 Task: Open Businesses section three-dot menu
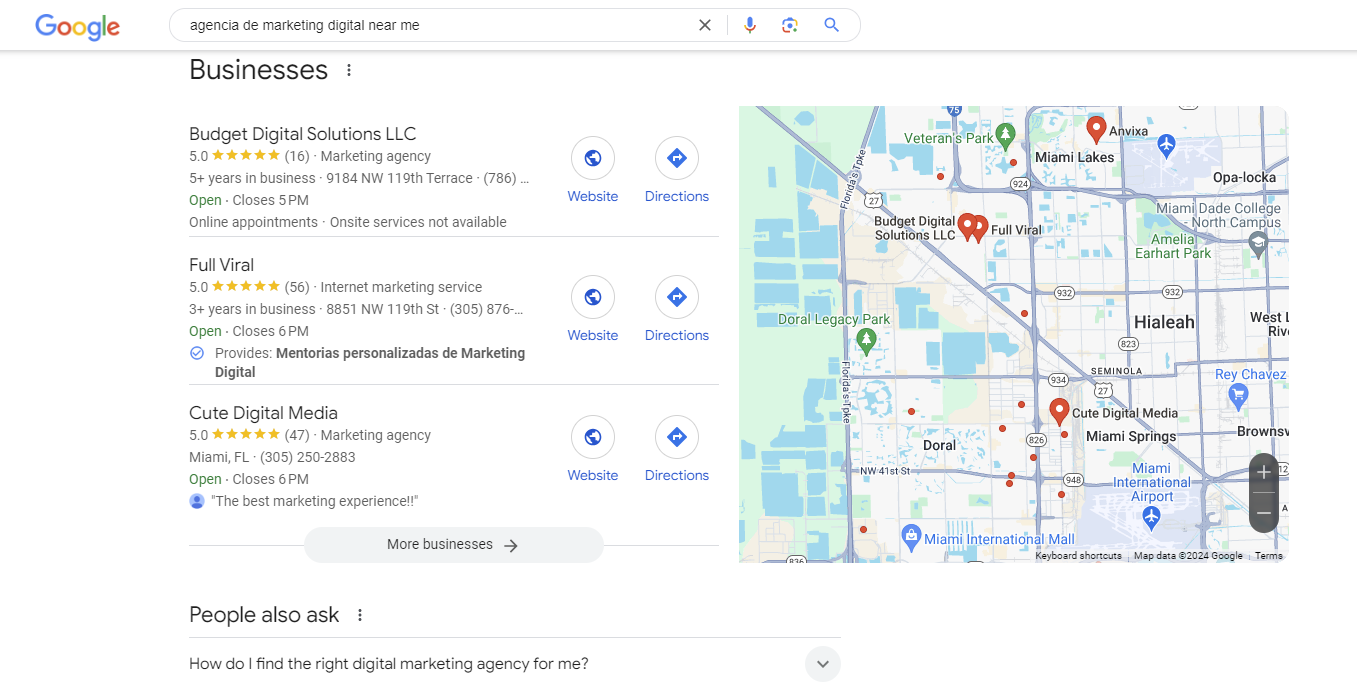point(349,70)
